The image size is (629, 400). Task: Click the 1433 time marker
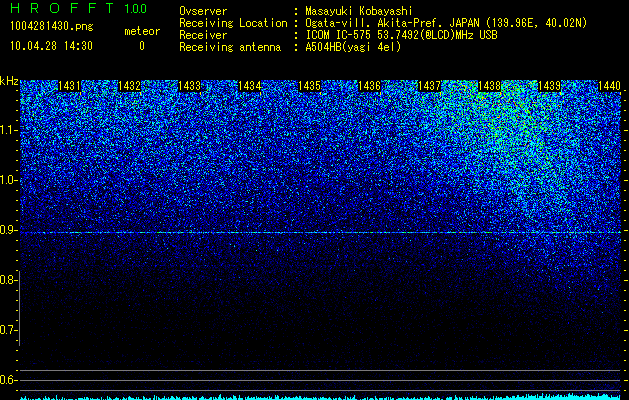[x=189, y=86]
